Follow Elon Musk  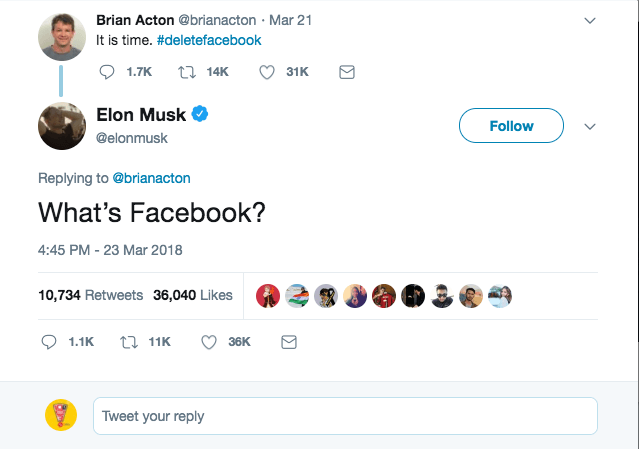511,126
